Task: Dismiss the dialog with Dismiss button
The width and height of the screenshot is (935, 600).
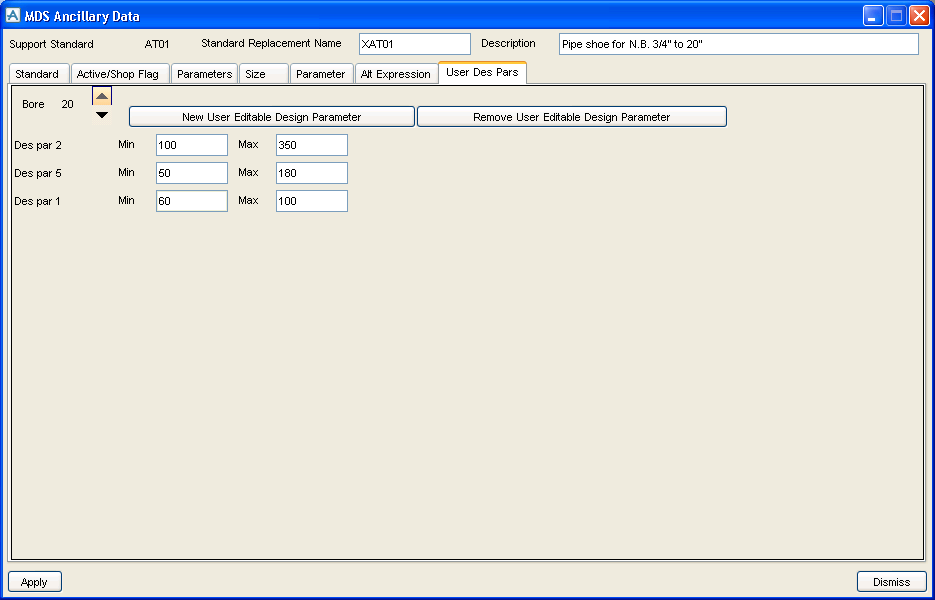Action: (891, 582)
